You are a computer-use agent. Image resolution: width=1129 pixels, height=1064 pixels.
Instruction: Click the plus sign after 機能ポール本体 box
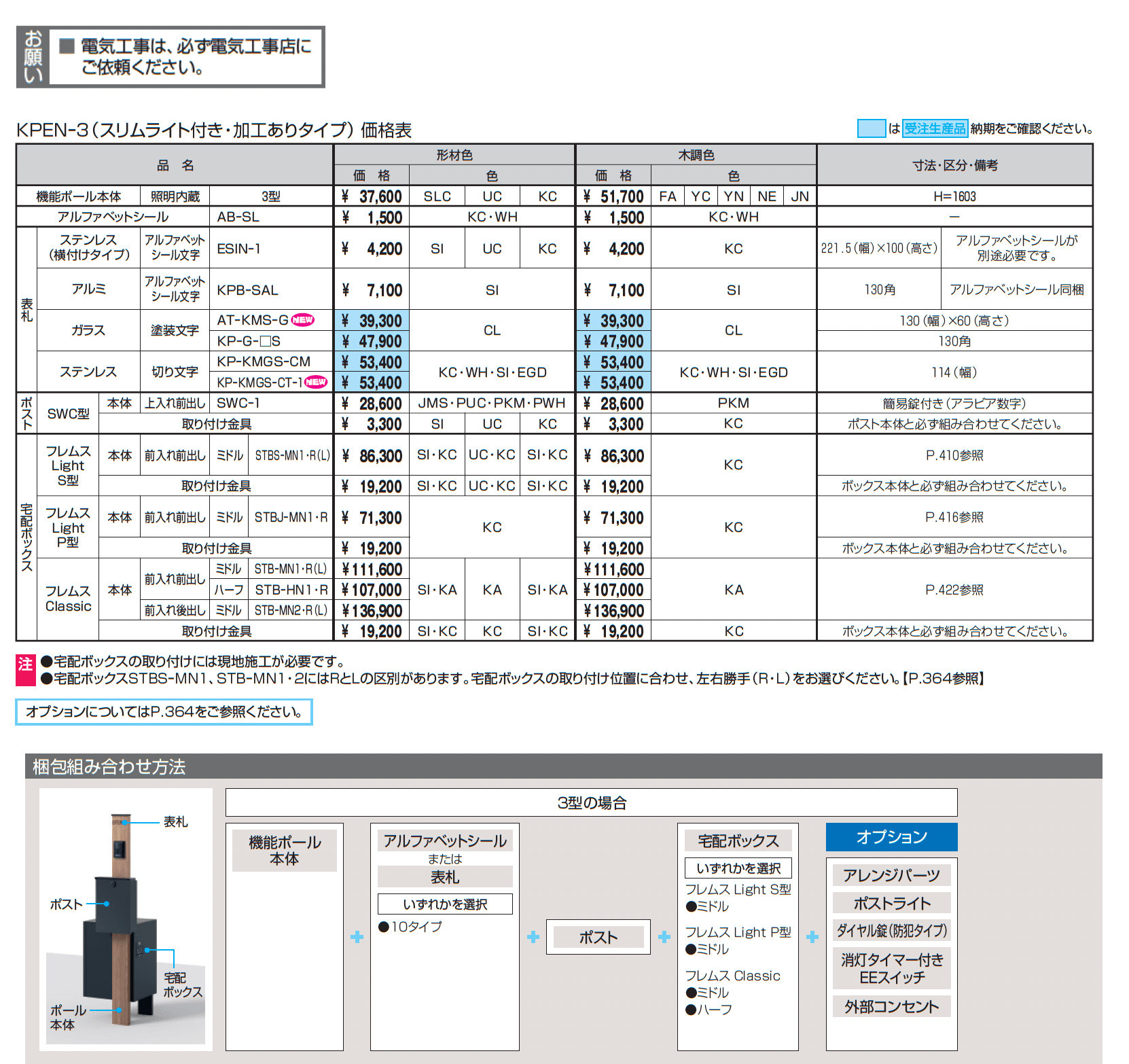[x=357, y=937]
